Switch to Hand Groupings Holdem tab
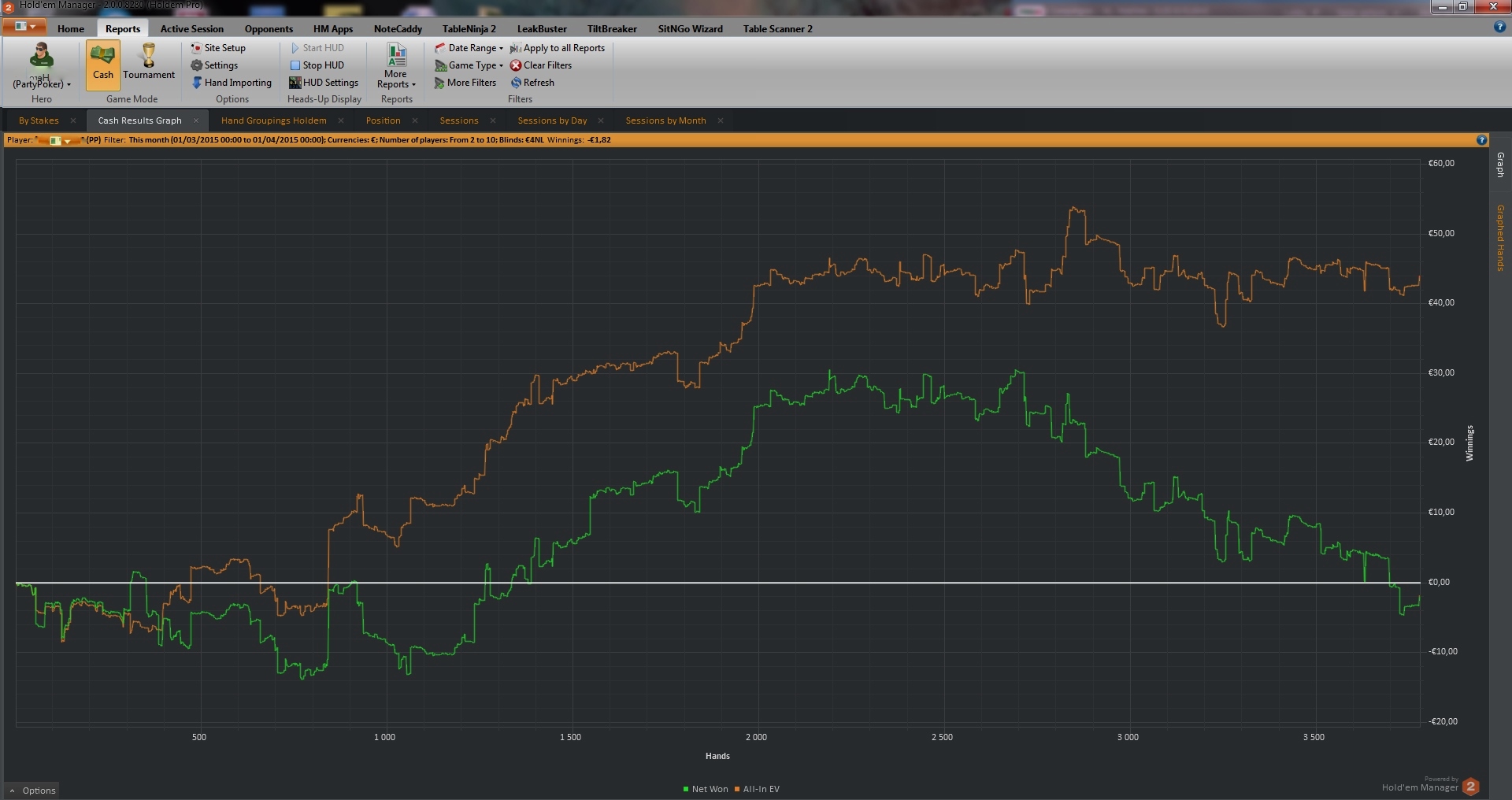Screen dimensions: 1512x800 [x=274, y=120]
